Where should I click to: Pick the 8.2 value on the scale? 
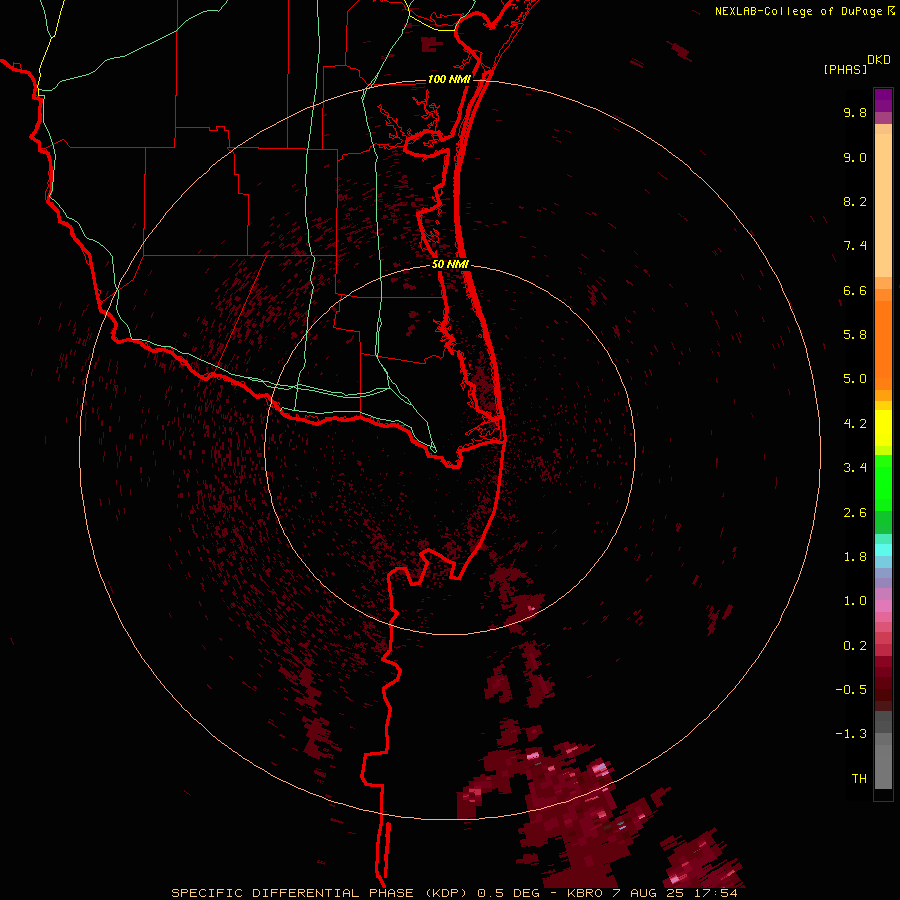[x=855, y=201]
